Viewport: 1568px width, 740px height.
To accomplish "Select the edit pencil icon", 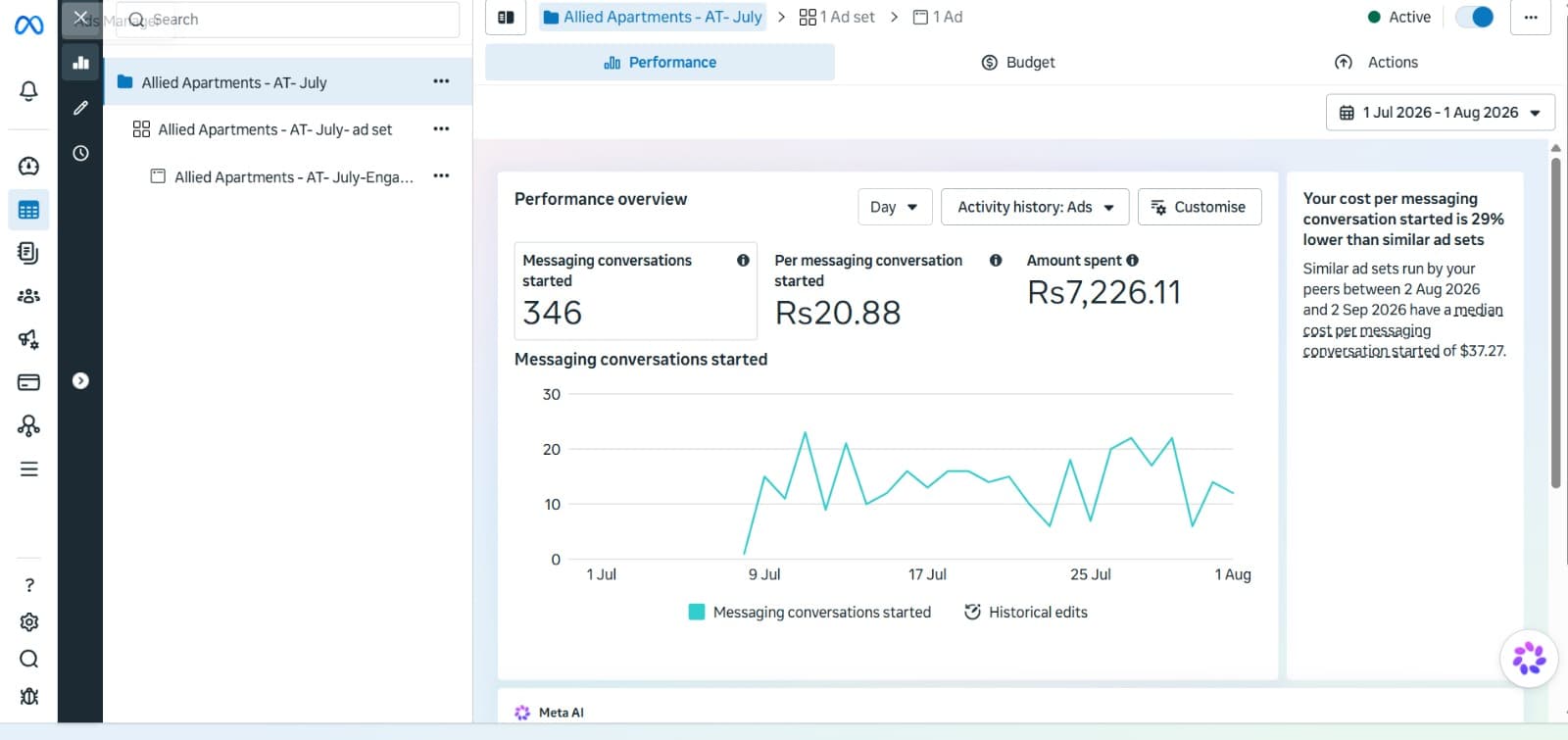I will 81,108.
